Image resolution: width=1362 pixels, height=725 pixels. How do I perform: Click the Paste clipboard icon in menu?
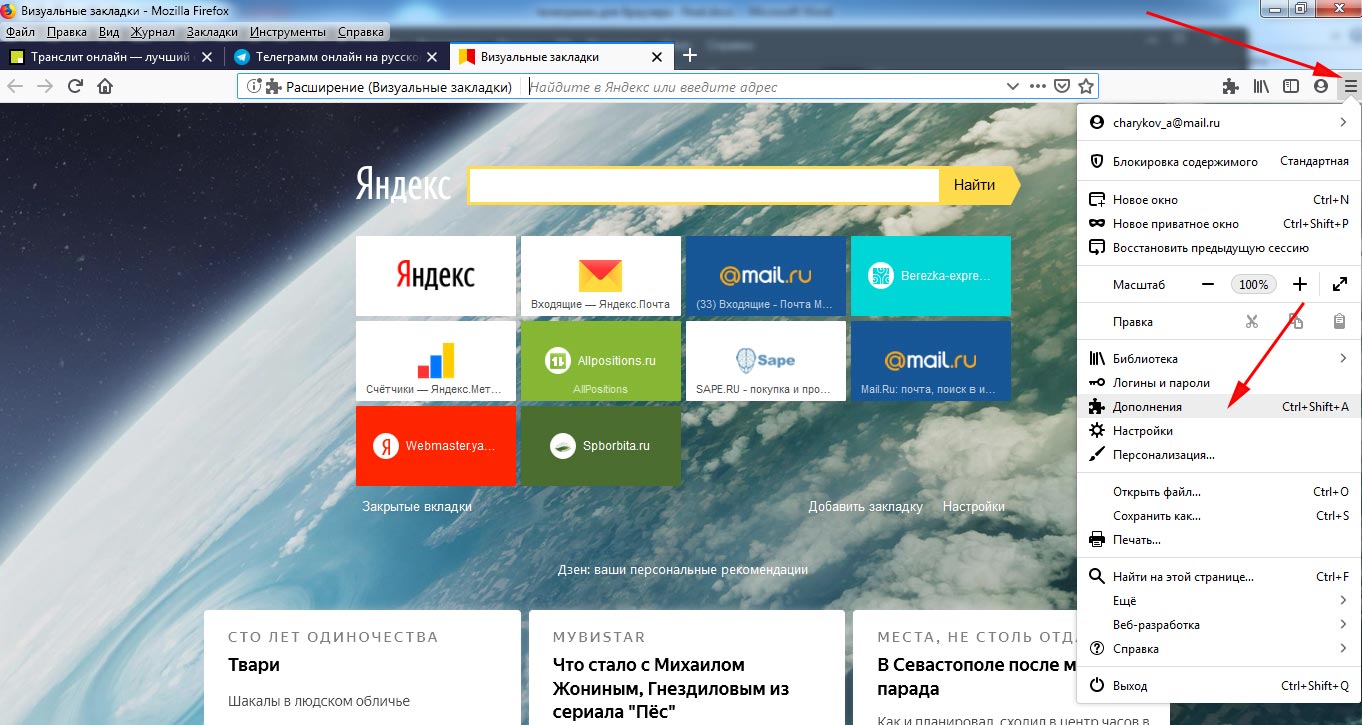1340,322
